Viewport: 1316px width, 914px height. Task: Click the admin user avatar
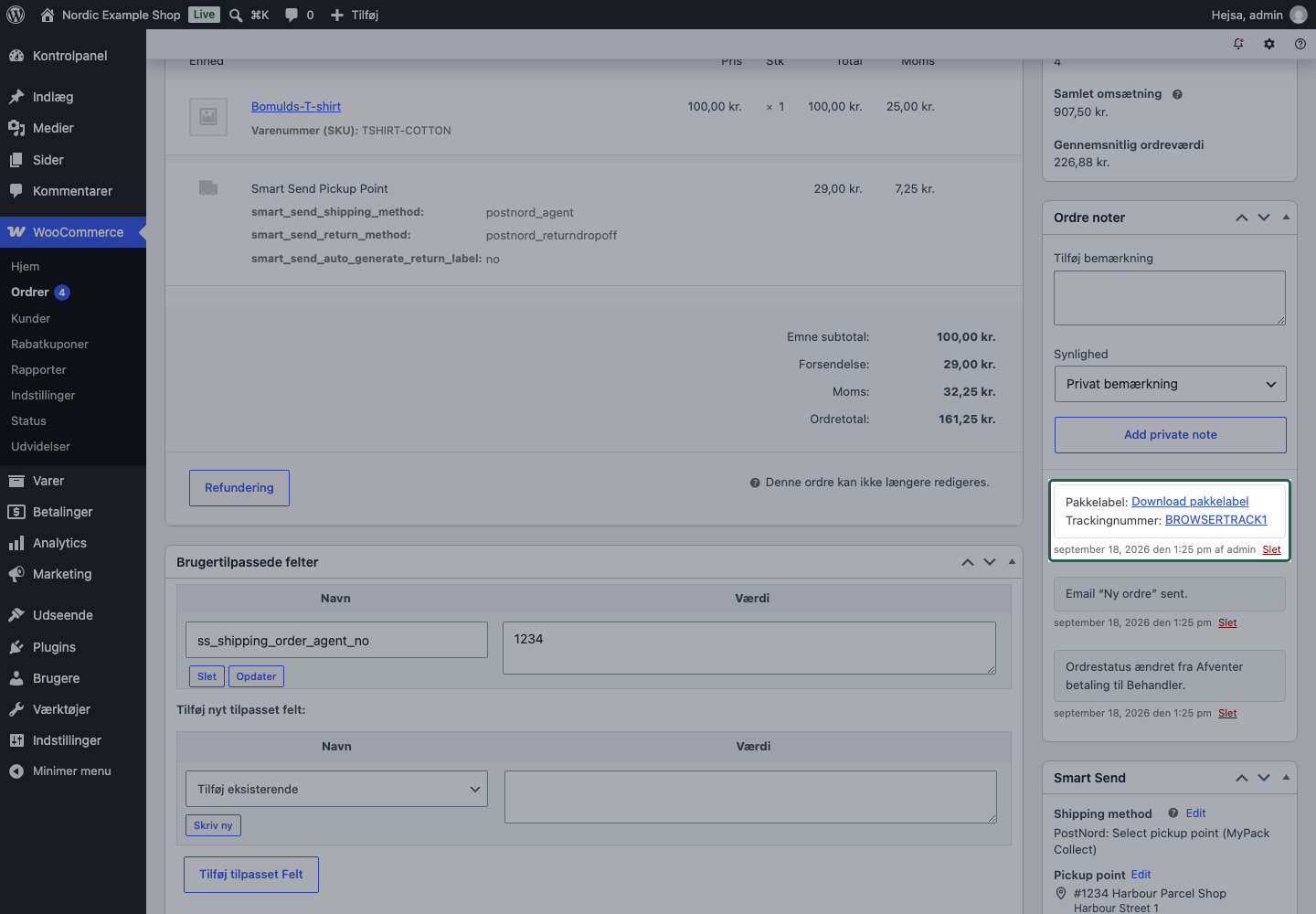tap(1299, 15)
